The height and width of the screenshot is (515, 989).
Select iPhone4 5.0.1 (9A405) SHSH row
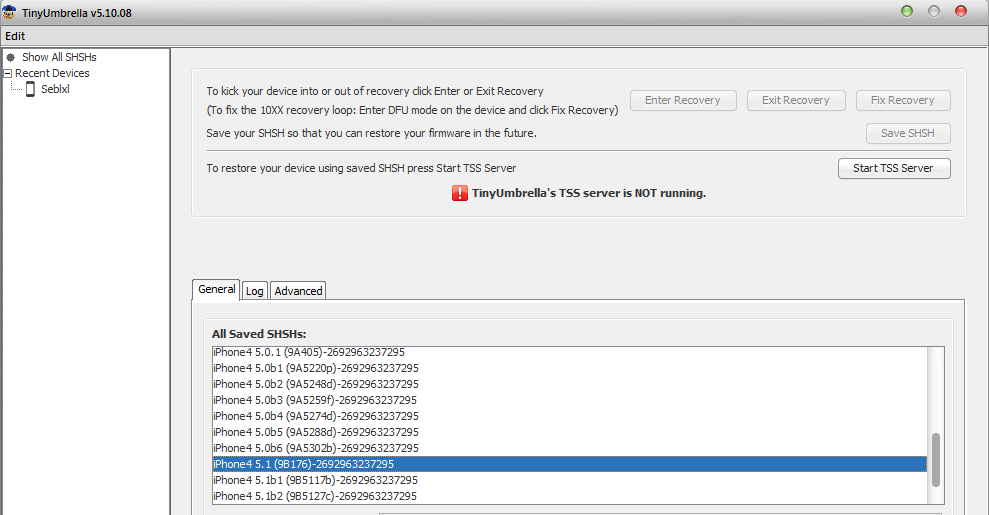(570, 352)
